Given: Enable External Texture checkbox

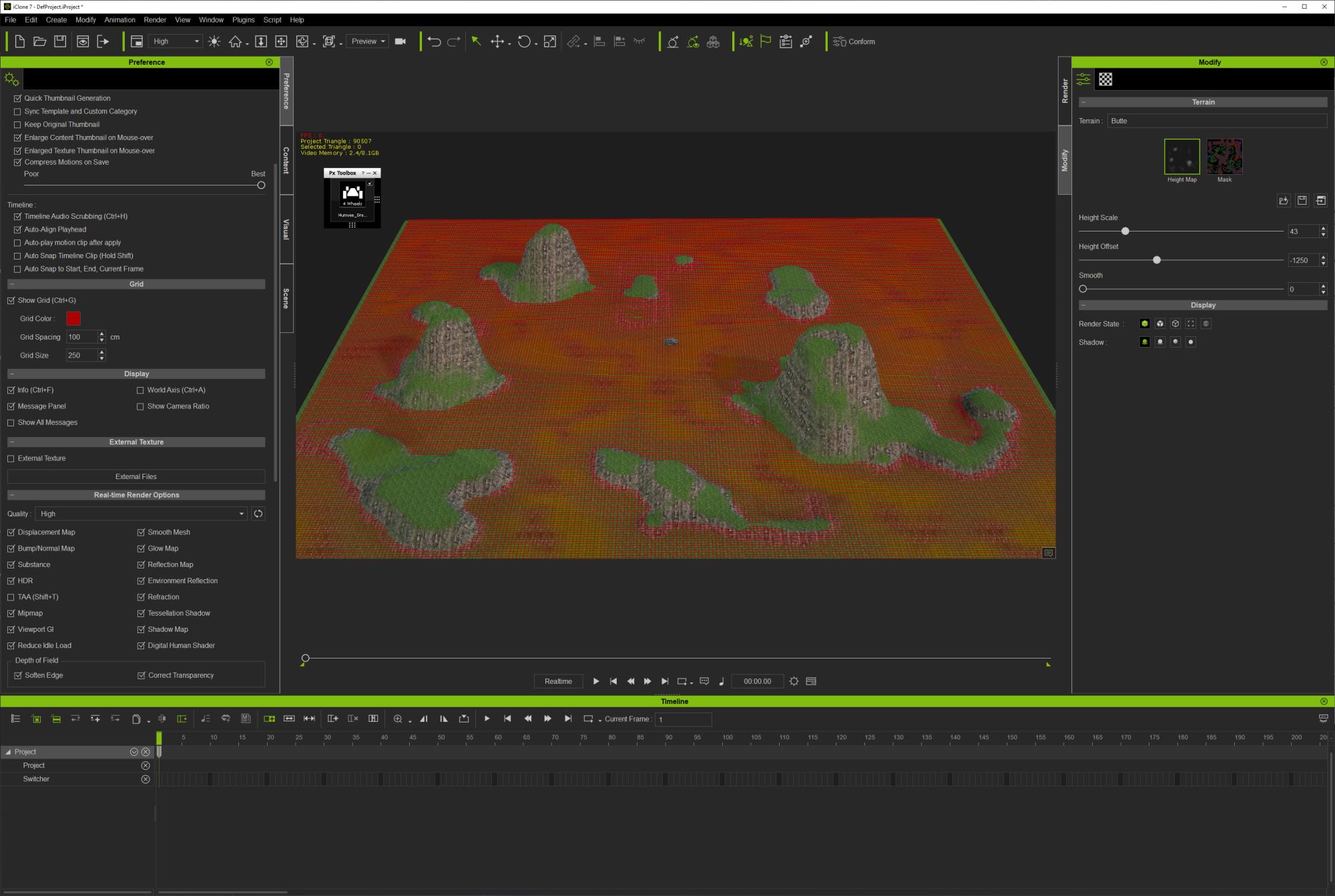Looking at the screenshot, I should [11, 458].
